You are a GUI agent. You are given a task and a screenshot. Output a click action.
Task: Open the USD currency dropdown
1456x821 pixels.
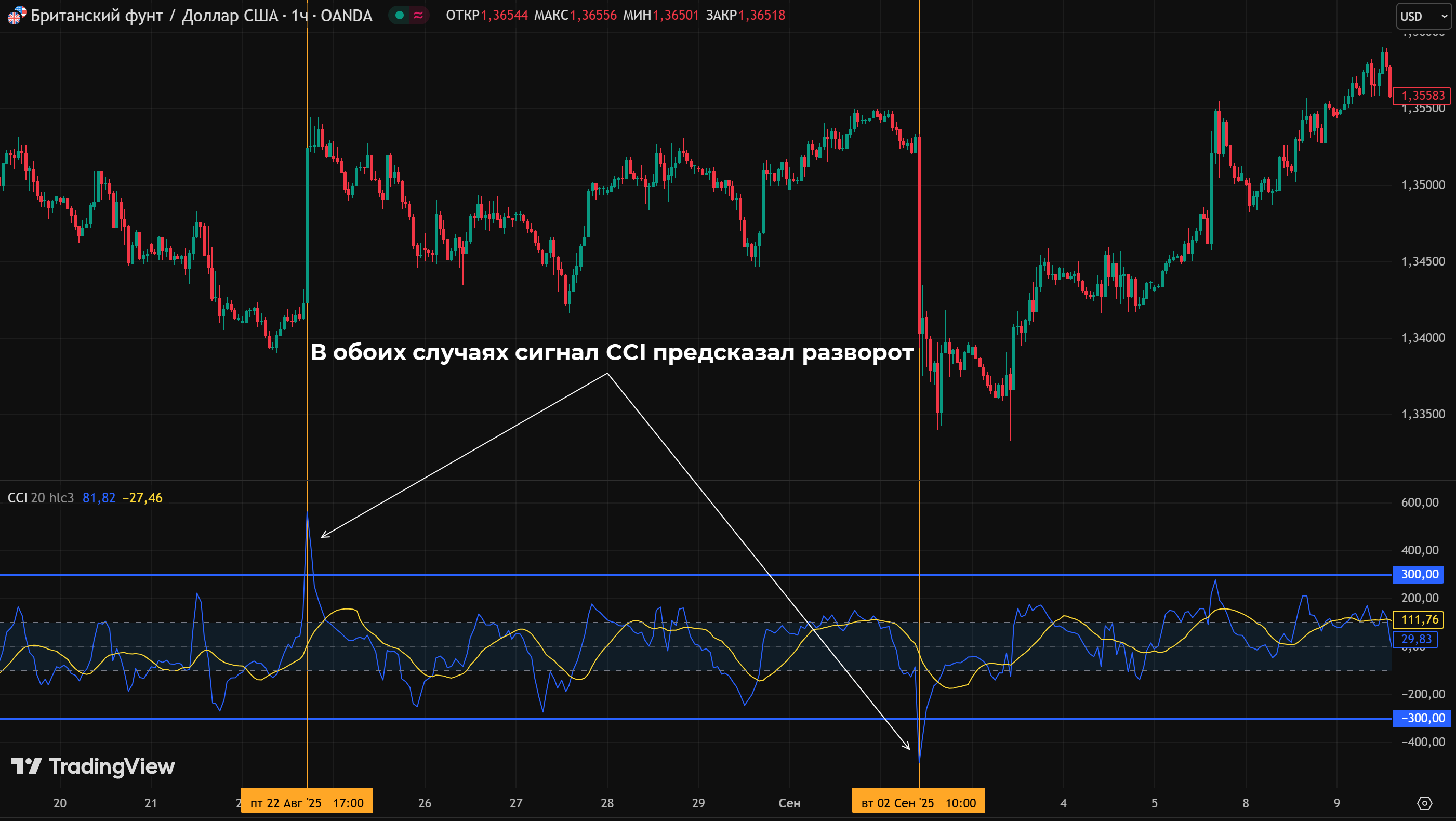coord(1423,16)
